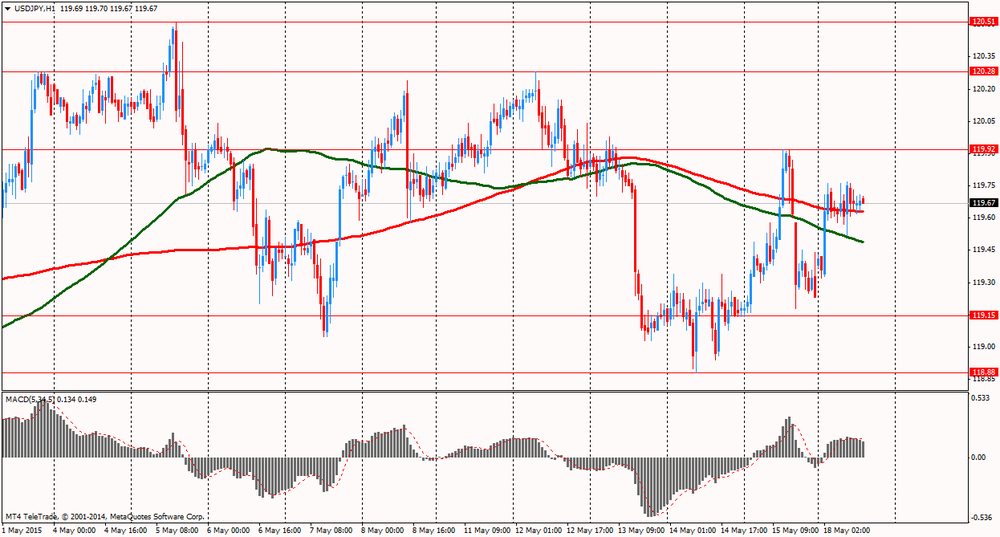Select the MACD(5,34,5) indicator label

pyautogui.click(x=30, y=399)
